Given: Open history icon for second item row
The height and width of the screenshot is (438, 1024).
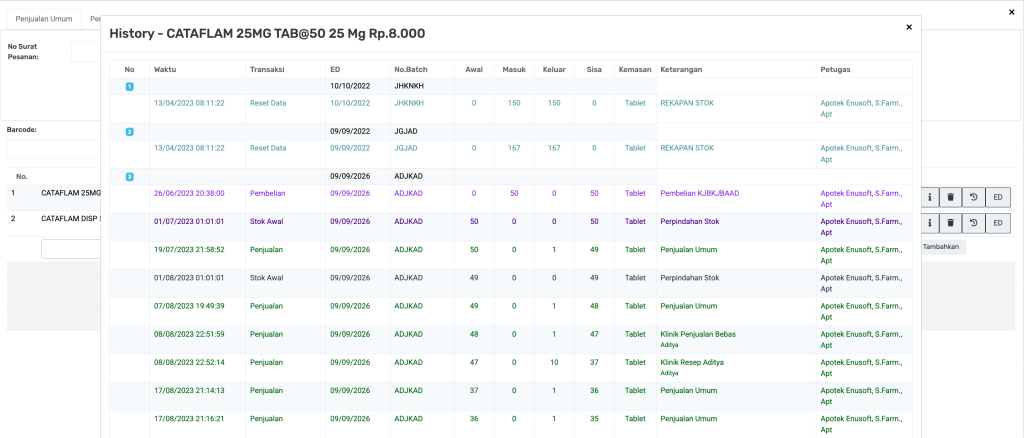Looking at the screenshot, I should point(974,223).
